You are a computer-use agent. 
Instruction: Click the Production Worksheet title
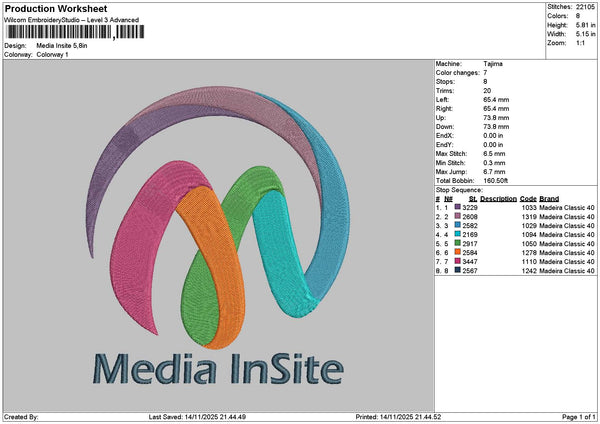pyautogui.click(x=56, y=8)
